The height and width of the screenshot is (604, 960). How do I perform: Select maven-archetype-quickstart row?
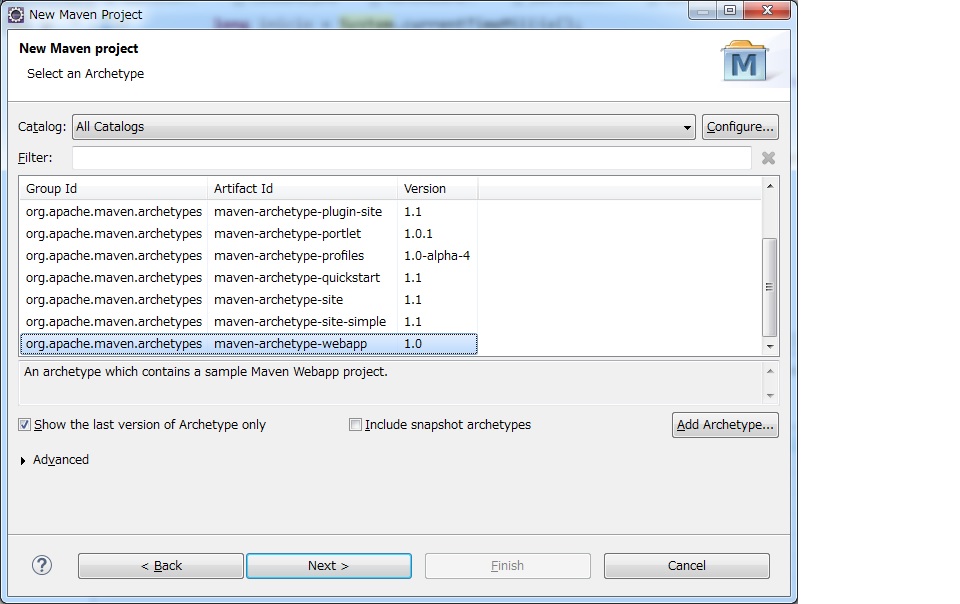coord(249,278)
